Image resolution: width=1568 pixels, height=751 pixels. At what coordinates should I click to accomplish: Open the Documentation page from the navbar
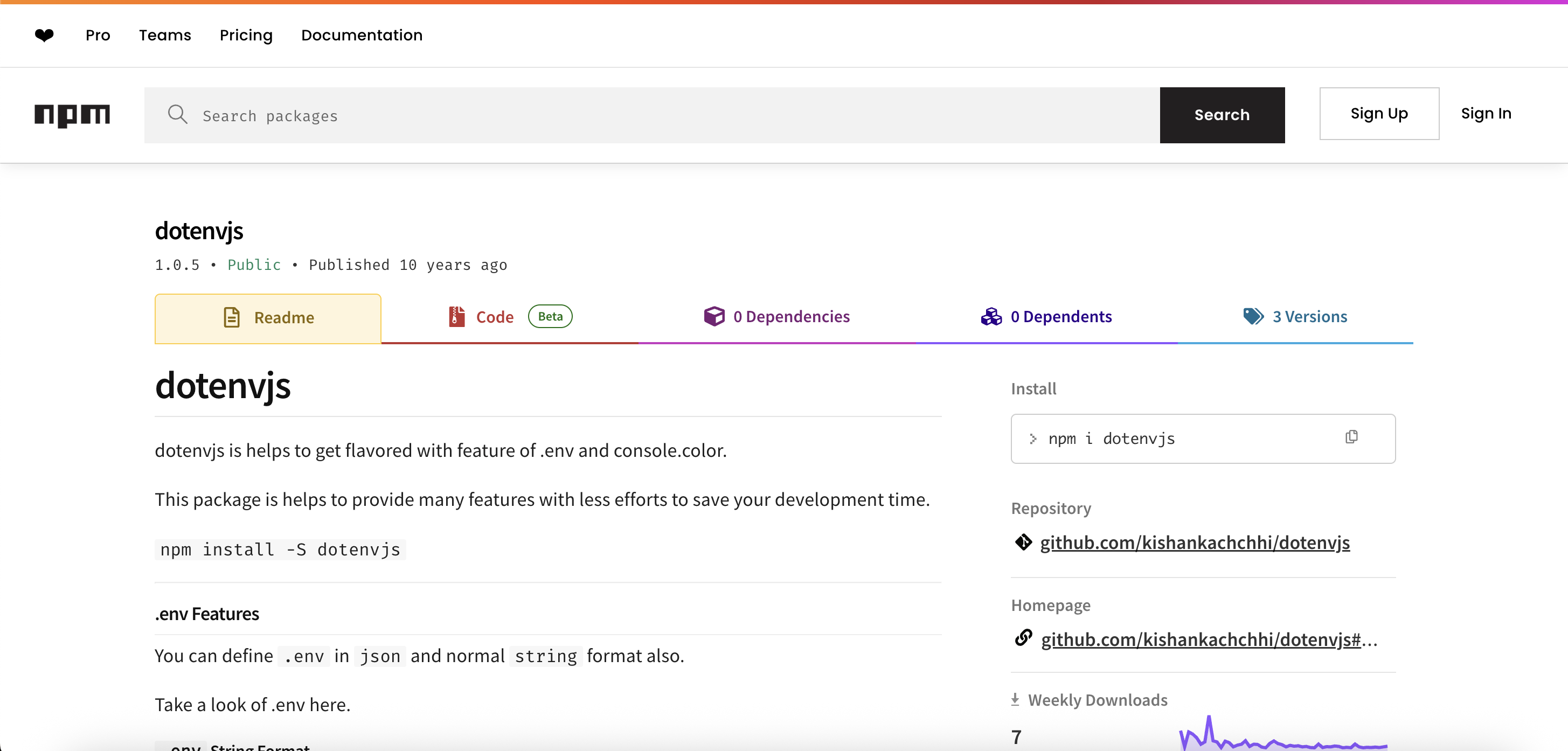coord(362,36)
